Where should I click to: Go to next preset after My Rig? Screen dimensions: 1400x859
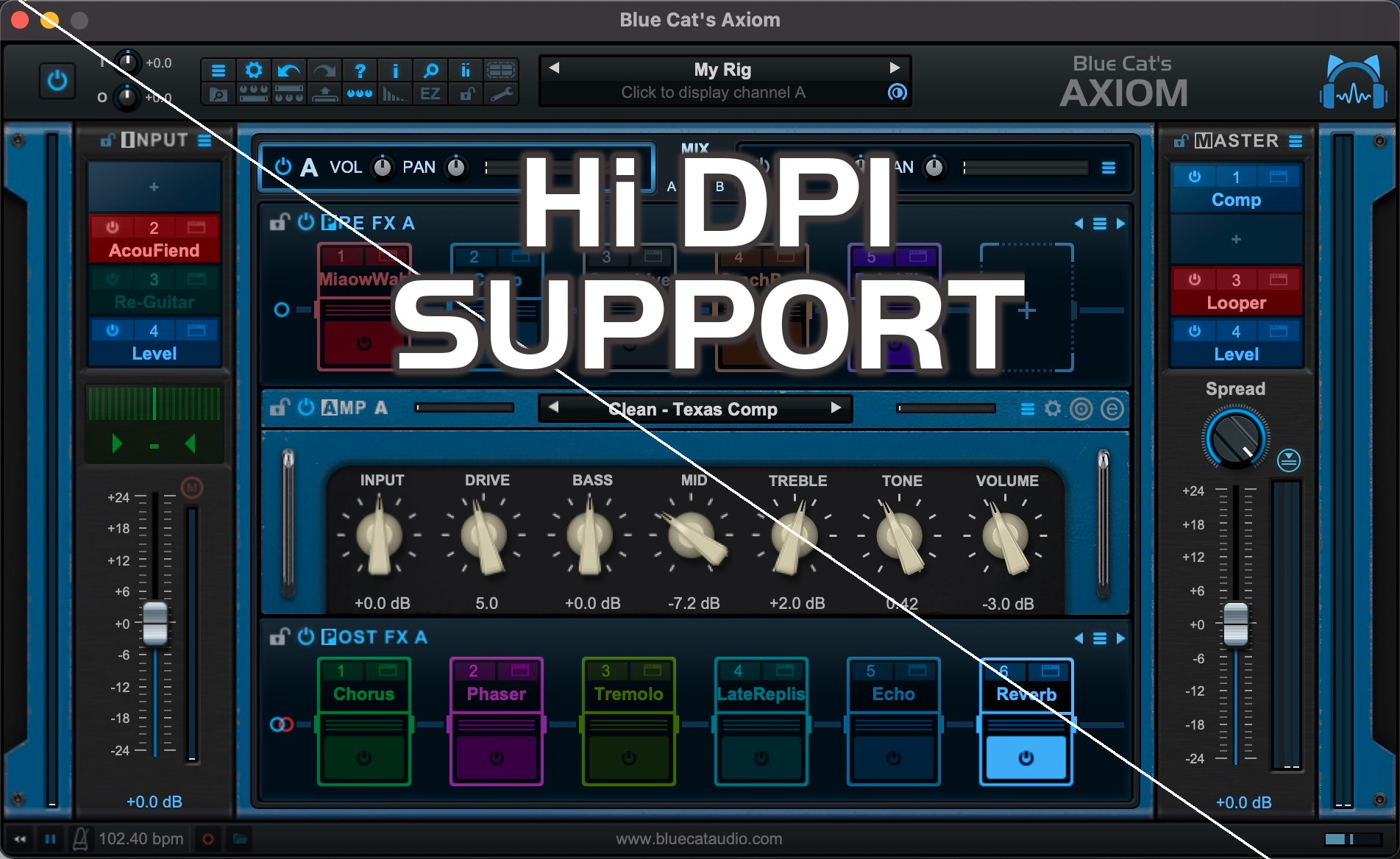click(895, 68)
